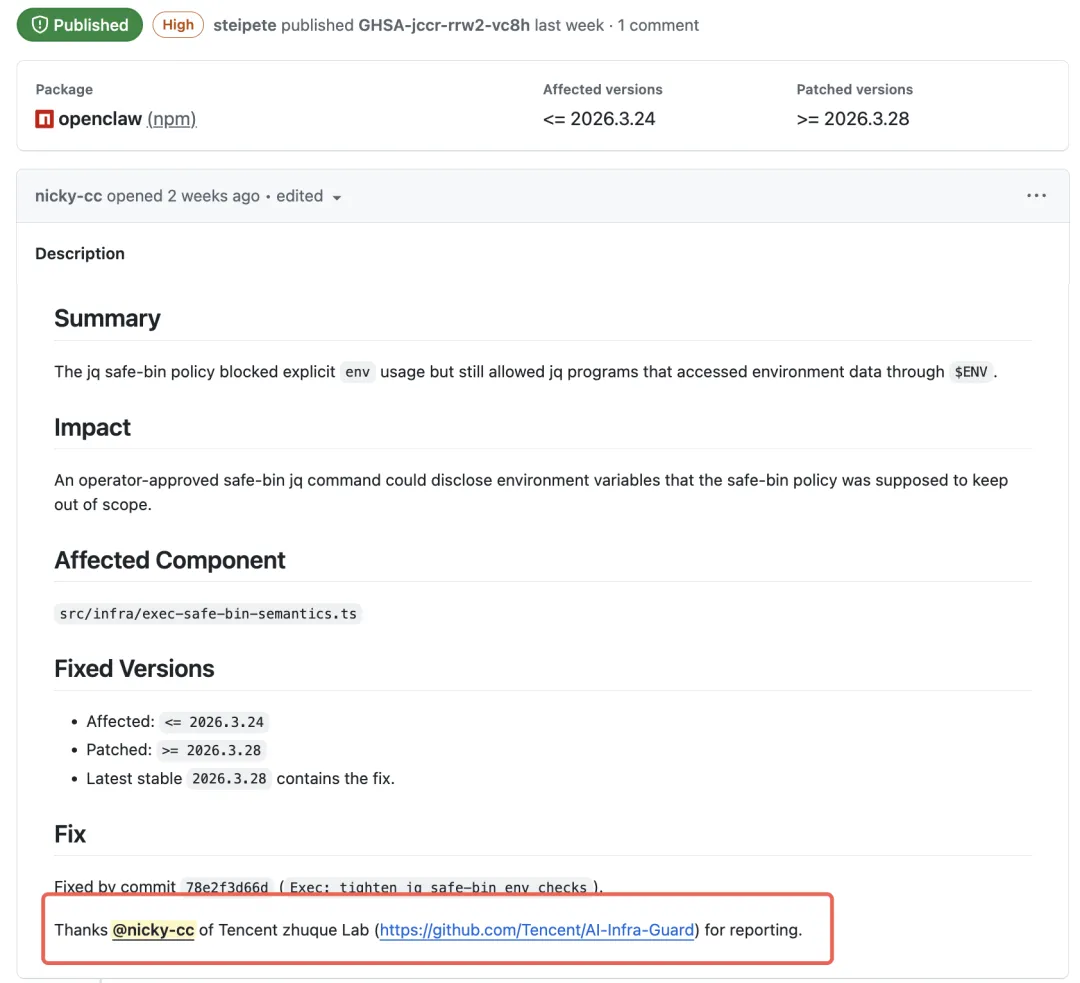
Task: Open steipete's profile link
Action: pyautogui.click(x=244, y=25)
